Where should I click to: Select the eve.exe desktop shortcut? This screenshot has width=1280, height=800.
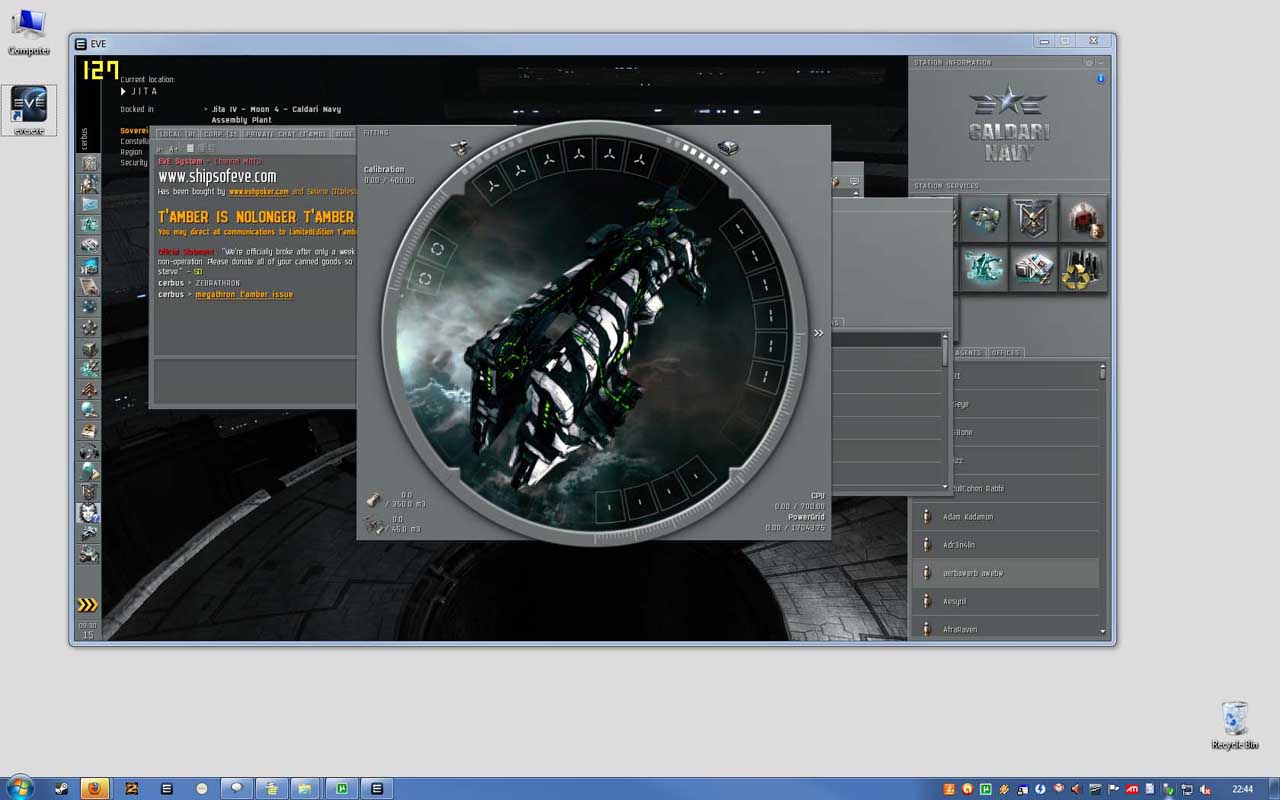(x=29, y=110)
